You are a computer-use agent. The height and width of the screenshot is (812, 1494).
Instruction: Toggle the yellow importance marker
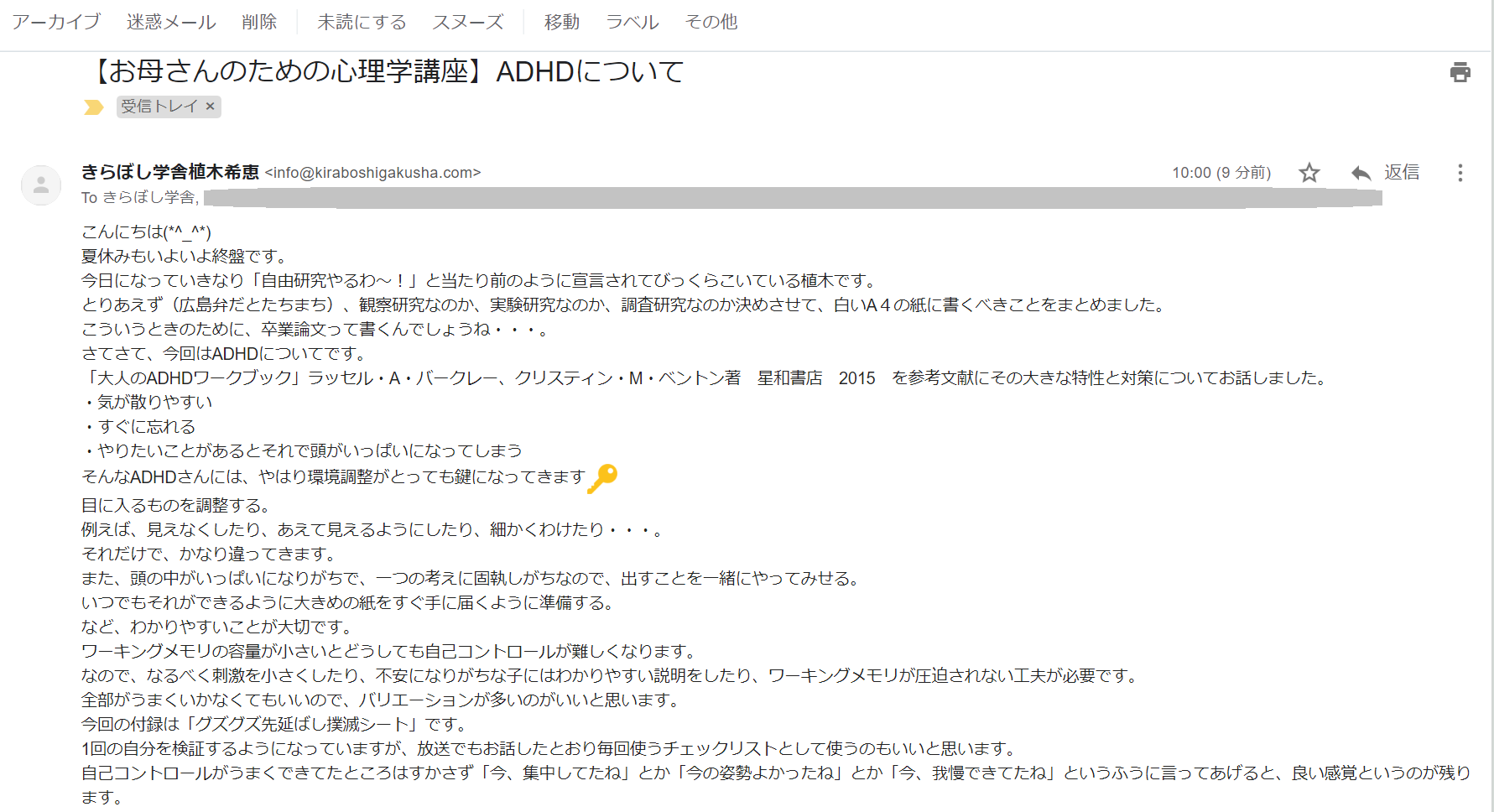pos(93,107)
